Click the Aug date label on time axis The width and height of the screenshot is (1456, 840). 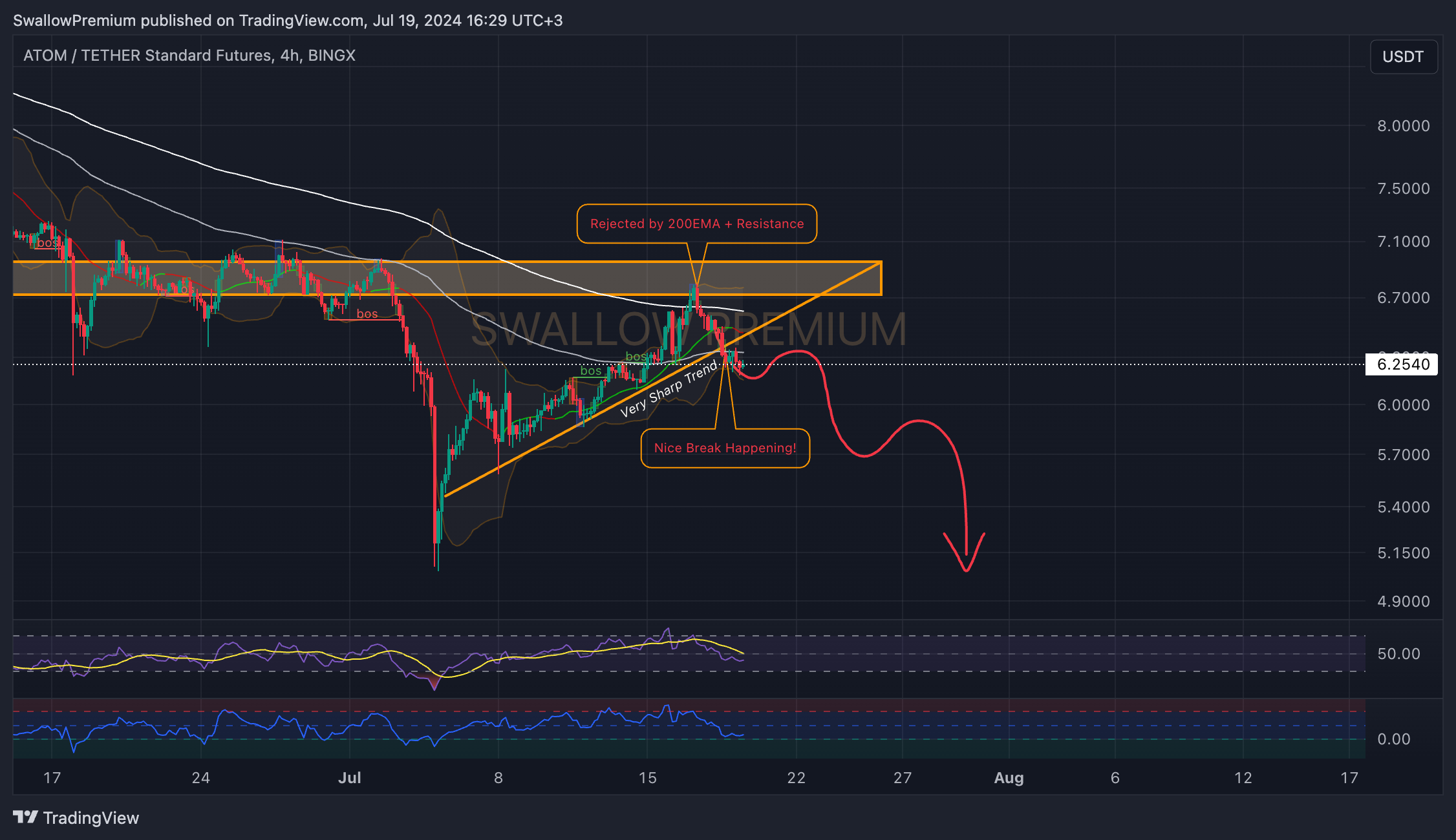[1009, 778]
